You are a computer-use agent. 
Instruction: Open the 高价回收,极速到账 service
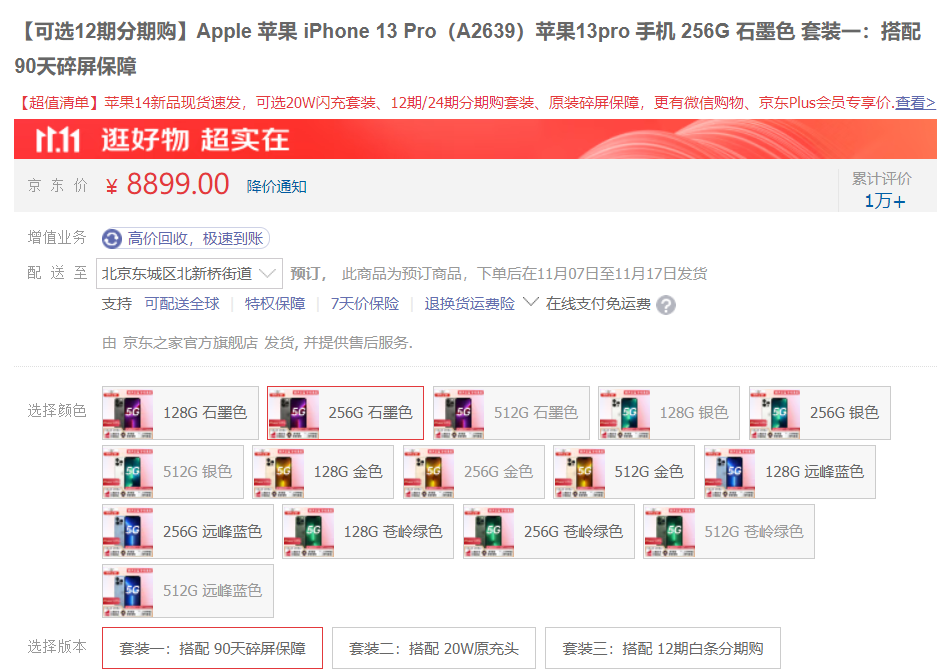tap(186, 239)
